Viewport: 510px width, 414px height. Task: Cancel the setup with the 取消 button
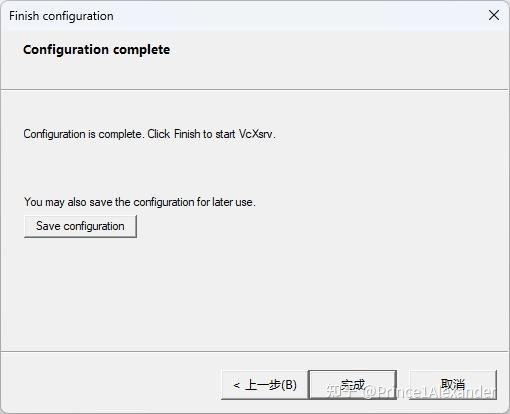(x=453, y=385)
